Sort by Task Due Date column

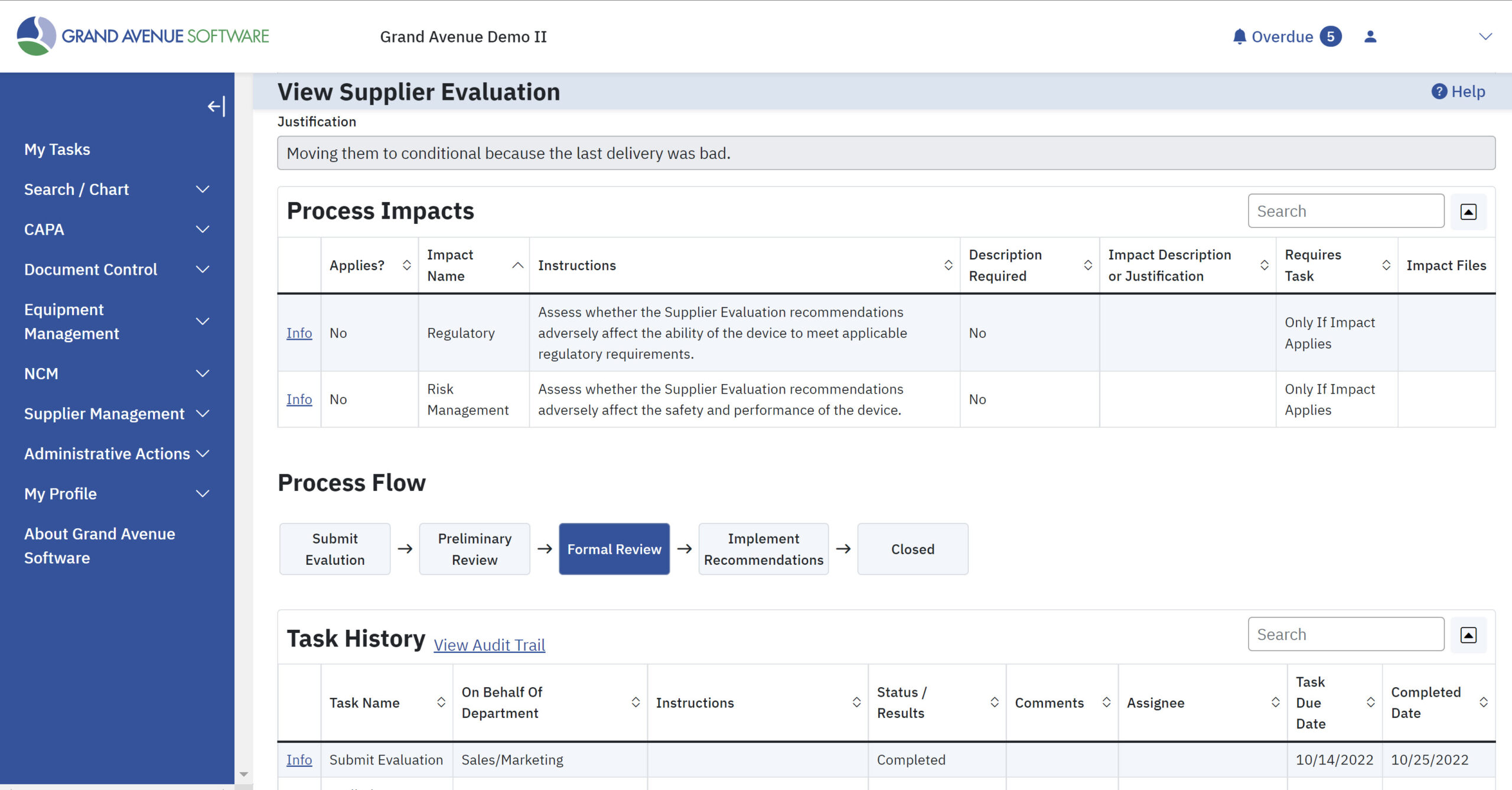pyautogui.click(x=1370, y=703)
